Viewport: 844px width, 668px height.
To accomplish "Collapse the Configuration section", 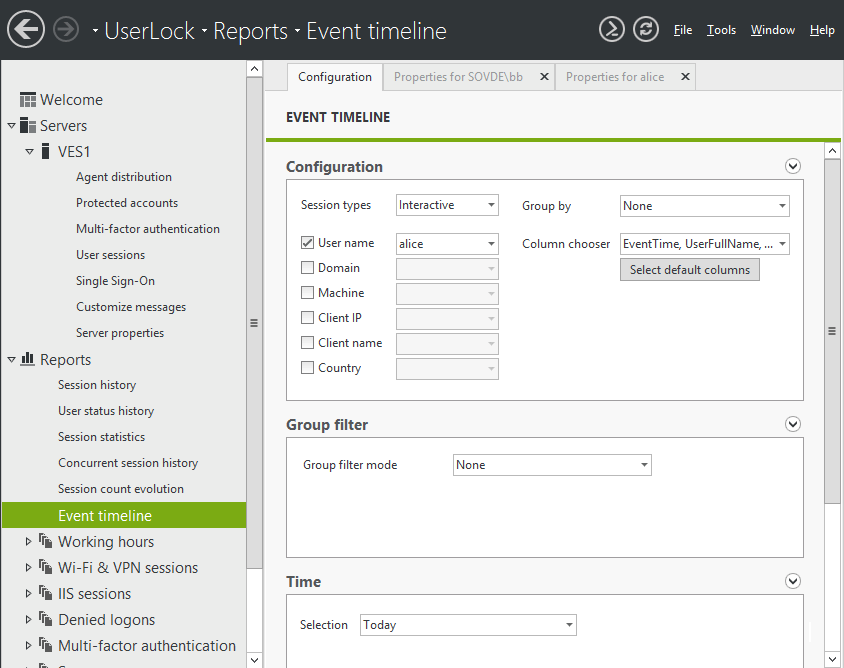I will click(x=792, y=166).
